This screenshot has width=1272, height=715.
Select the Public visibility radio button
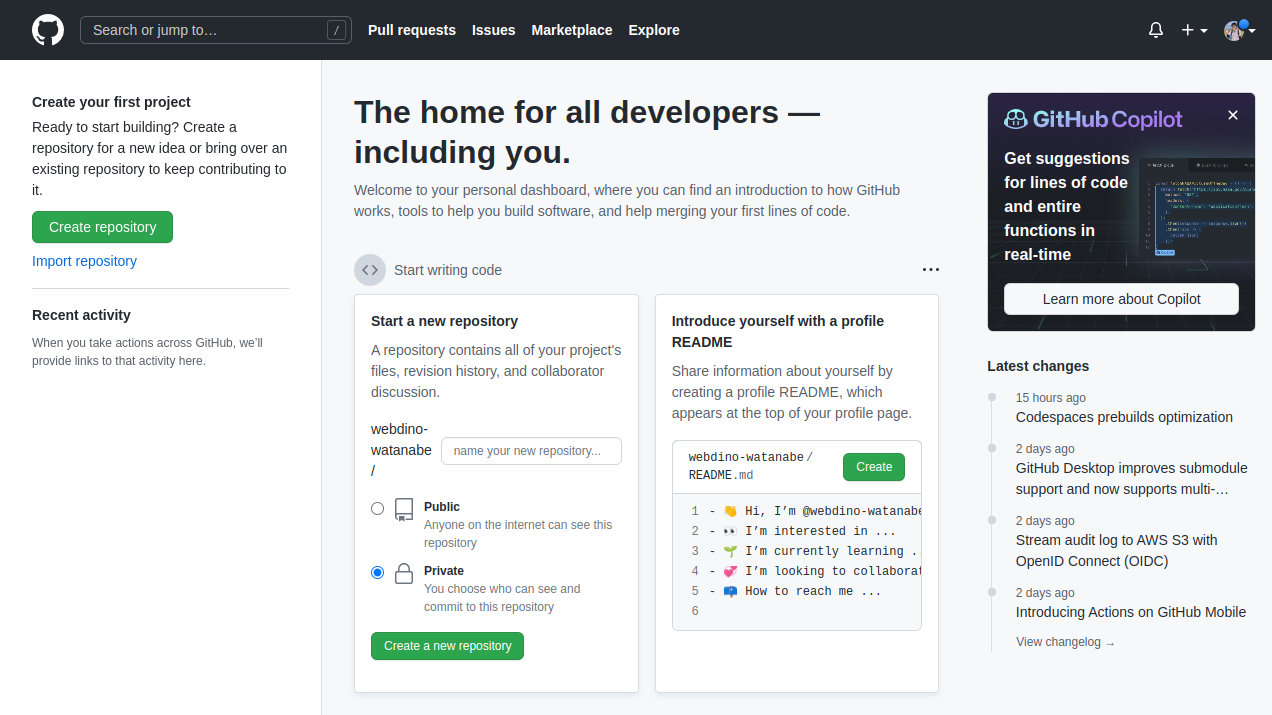[377, 508]
